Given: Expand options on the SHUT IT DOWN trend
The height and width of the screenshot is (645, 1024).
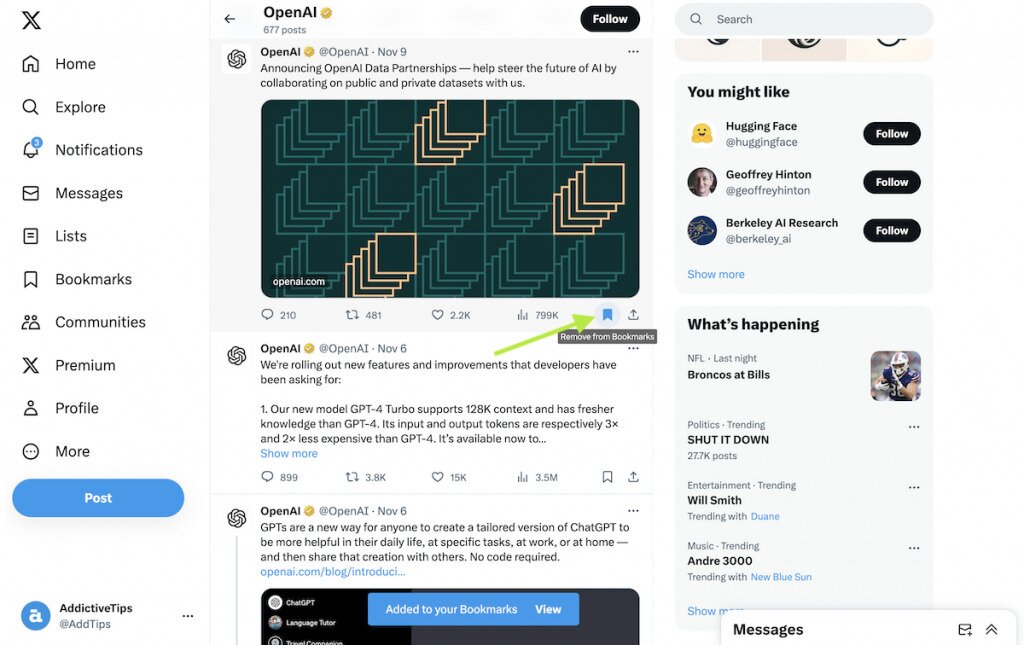Looking at the screenshot, I should click(913, 426).
